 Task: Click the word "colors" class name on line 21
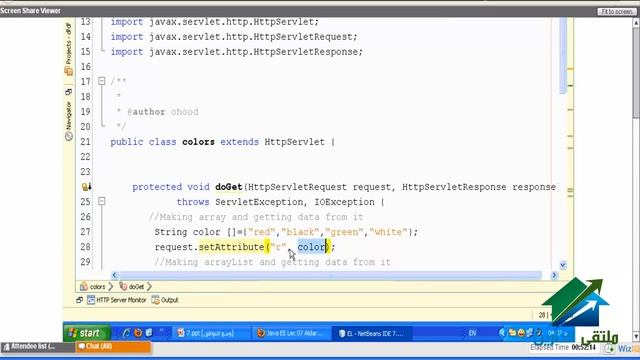198,142
